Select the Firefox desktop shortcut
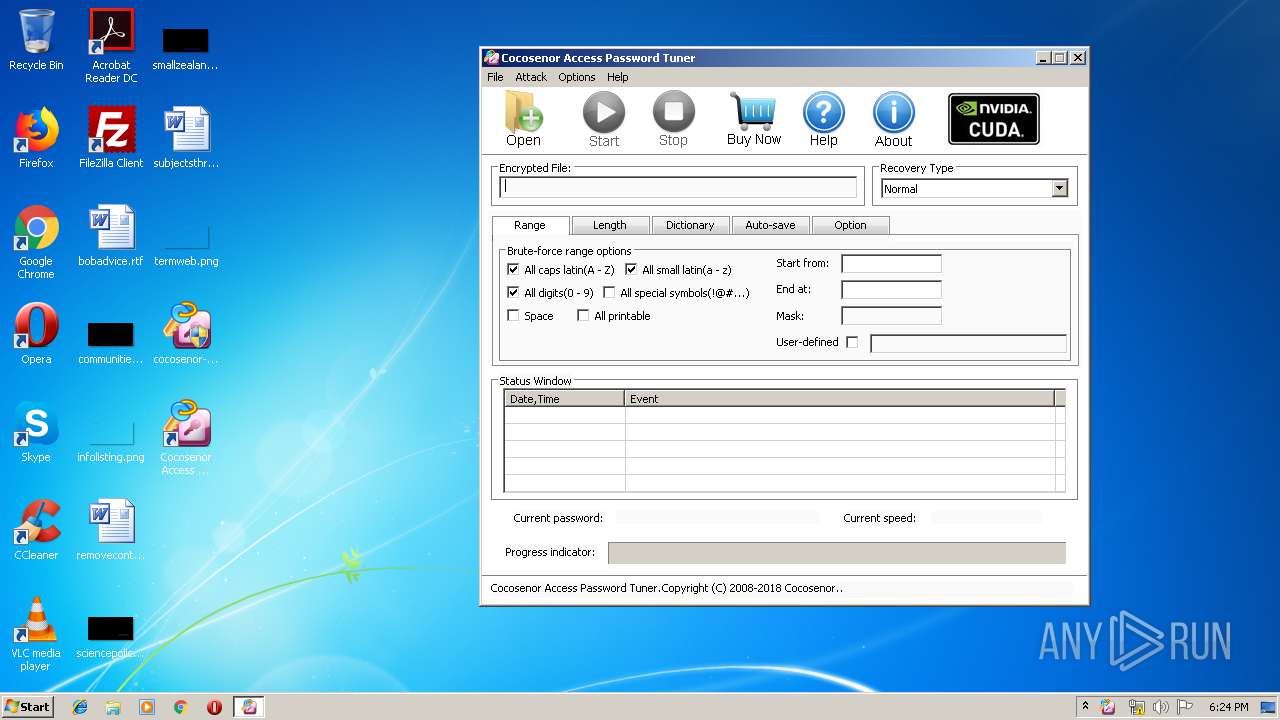 coord(36,138)
